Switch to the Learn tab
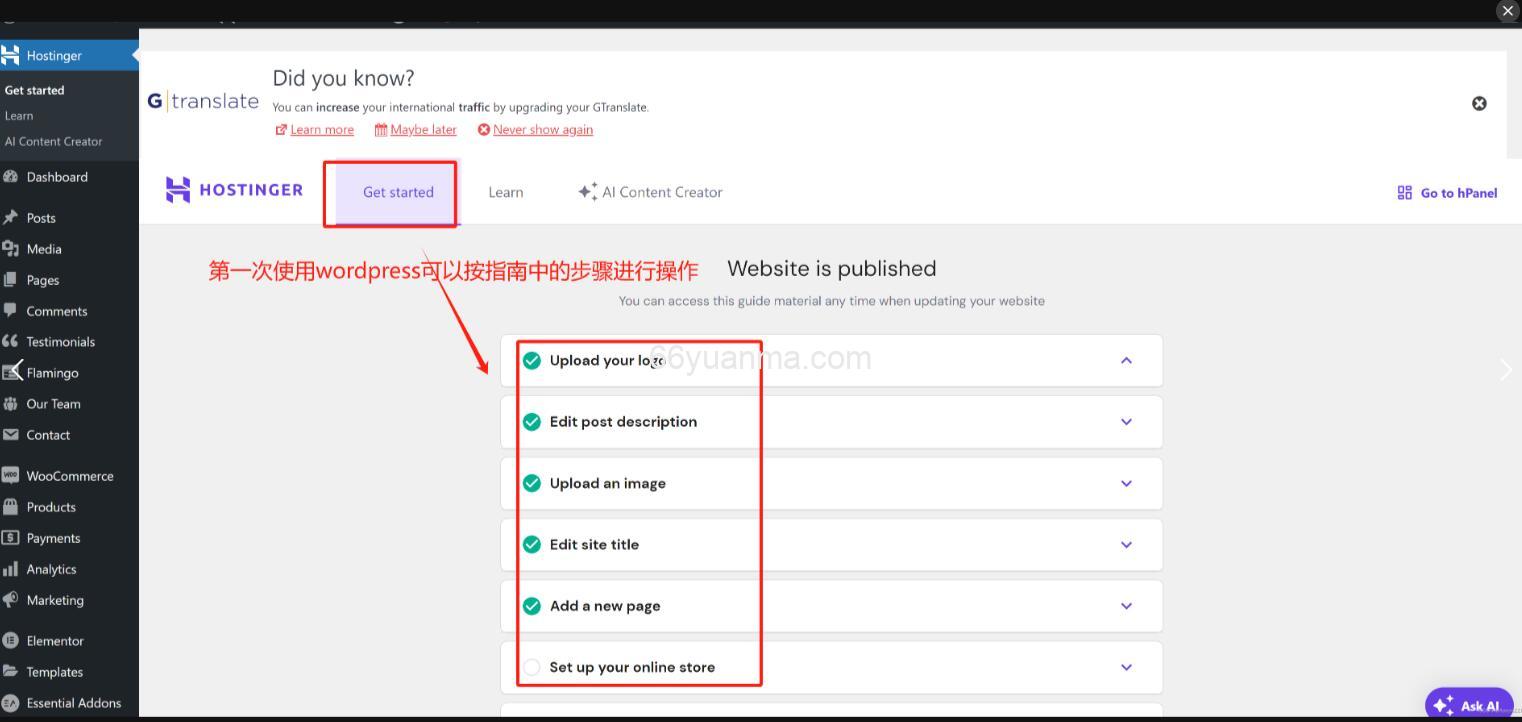Viewport: 1522px width, 722px height. coord(505,192)
